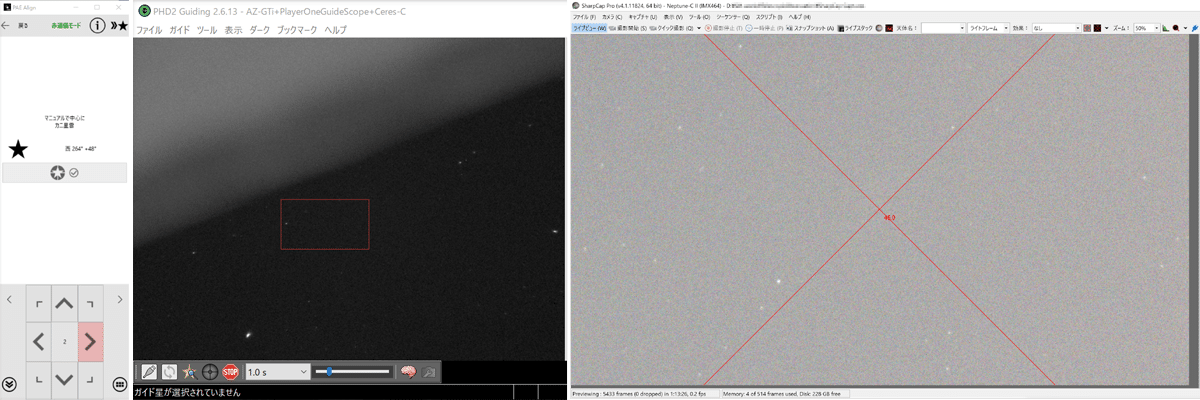1200x400 pixels.
Task: Open PHD2 camera settings wrench icon
Action: coord(429,371)
